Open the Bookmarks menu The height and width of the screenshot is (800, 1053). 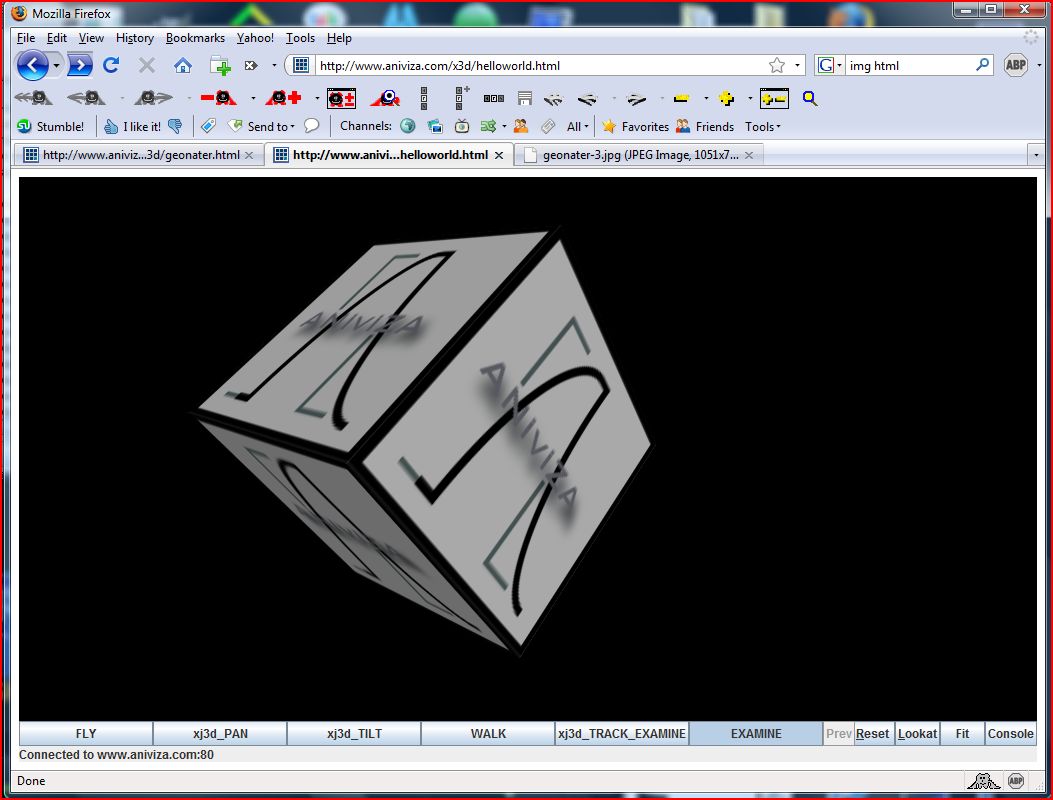click(195, 38)
